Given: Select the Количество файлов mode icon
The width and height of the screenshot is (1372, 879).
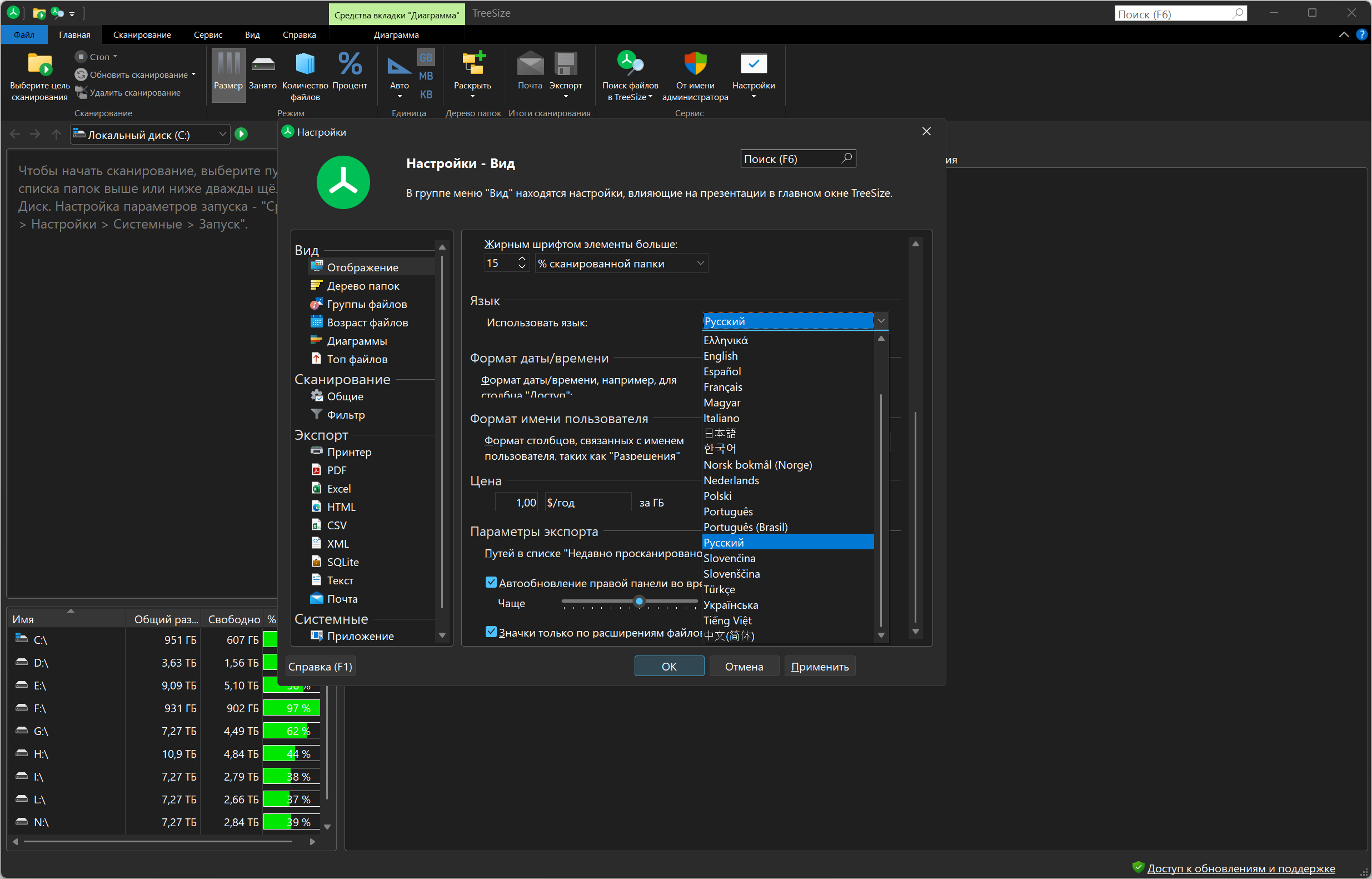Looking at the screenshot, I should coord(305,64).
